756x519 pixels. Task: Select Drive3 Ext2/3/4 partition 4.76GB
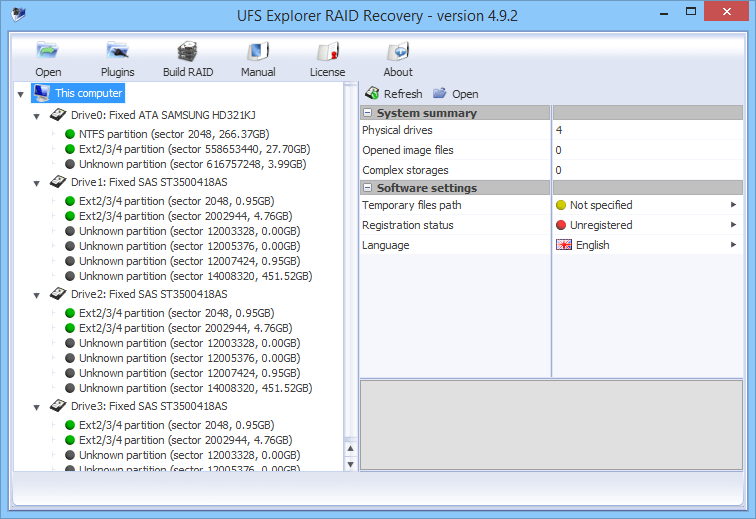[x=186, y=440]
